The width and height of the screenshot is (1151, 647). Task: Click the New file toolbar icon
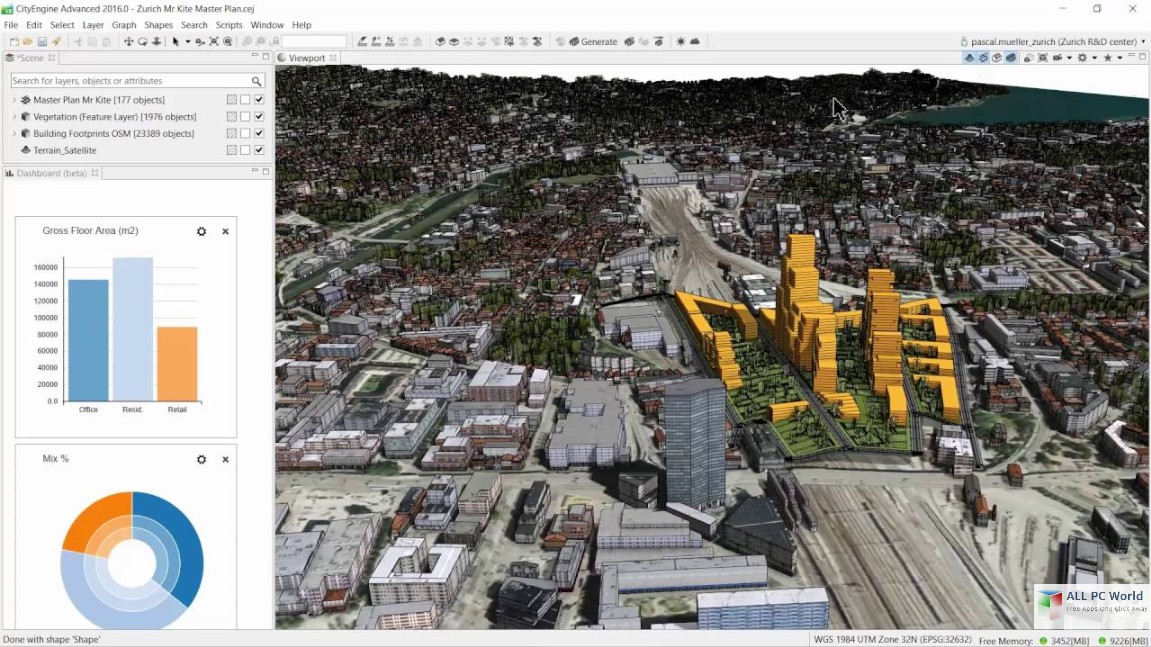14,42
